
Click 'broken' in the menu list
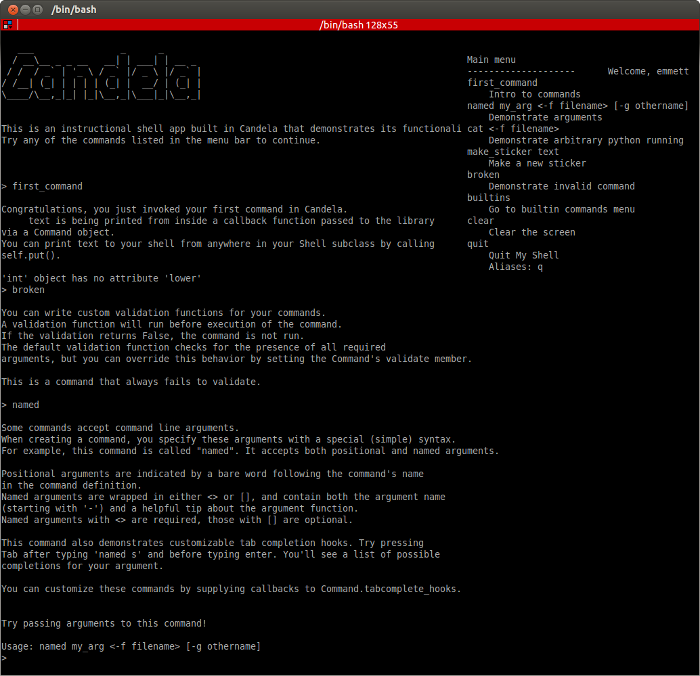tap(483, 175)
